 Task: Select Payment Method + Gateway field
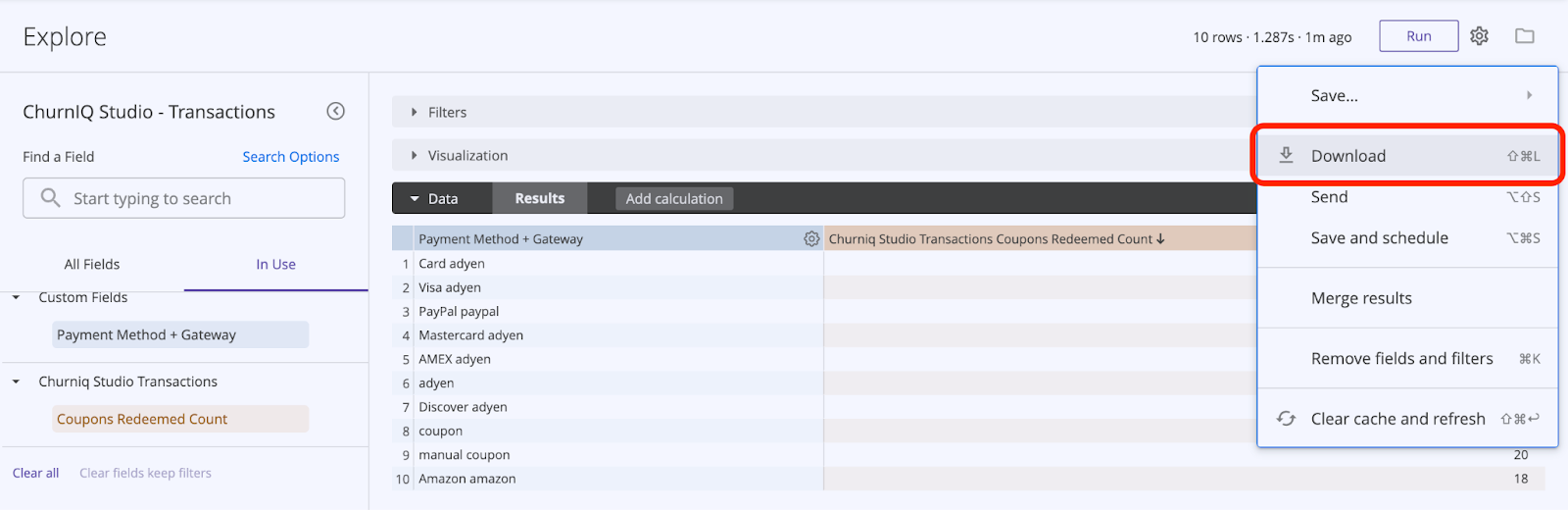(180, 334)
